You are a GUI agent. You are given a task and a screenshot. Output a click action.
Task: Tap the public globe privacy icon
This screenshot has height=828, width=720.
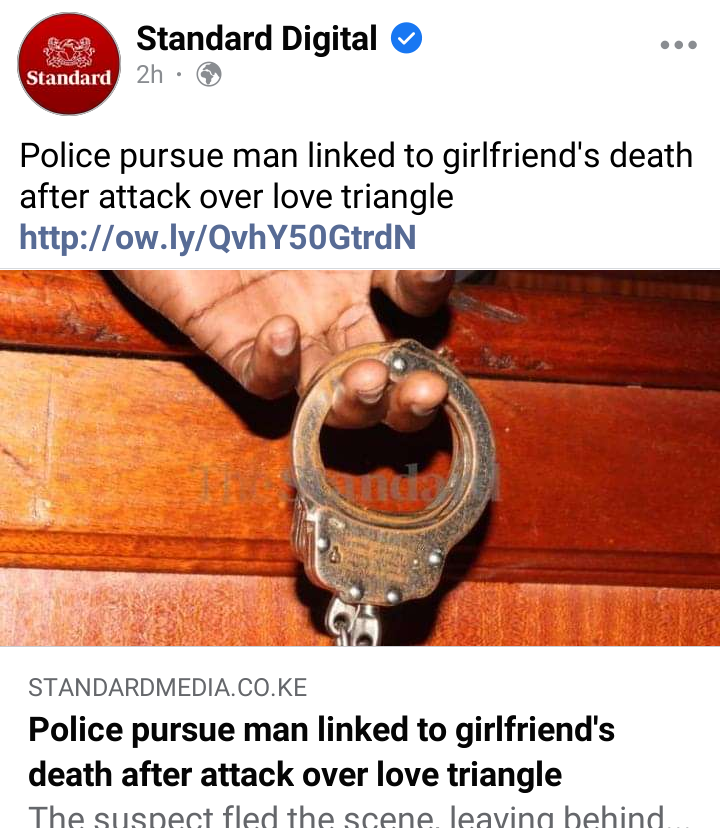point(209,74)
